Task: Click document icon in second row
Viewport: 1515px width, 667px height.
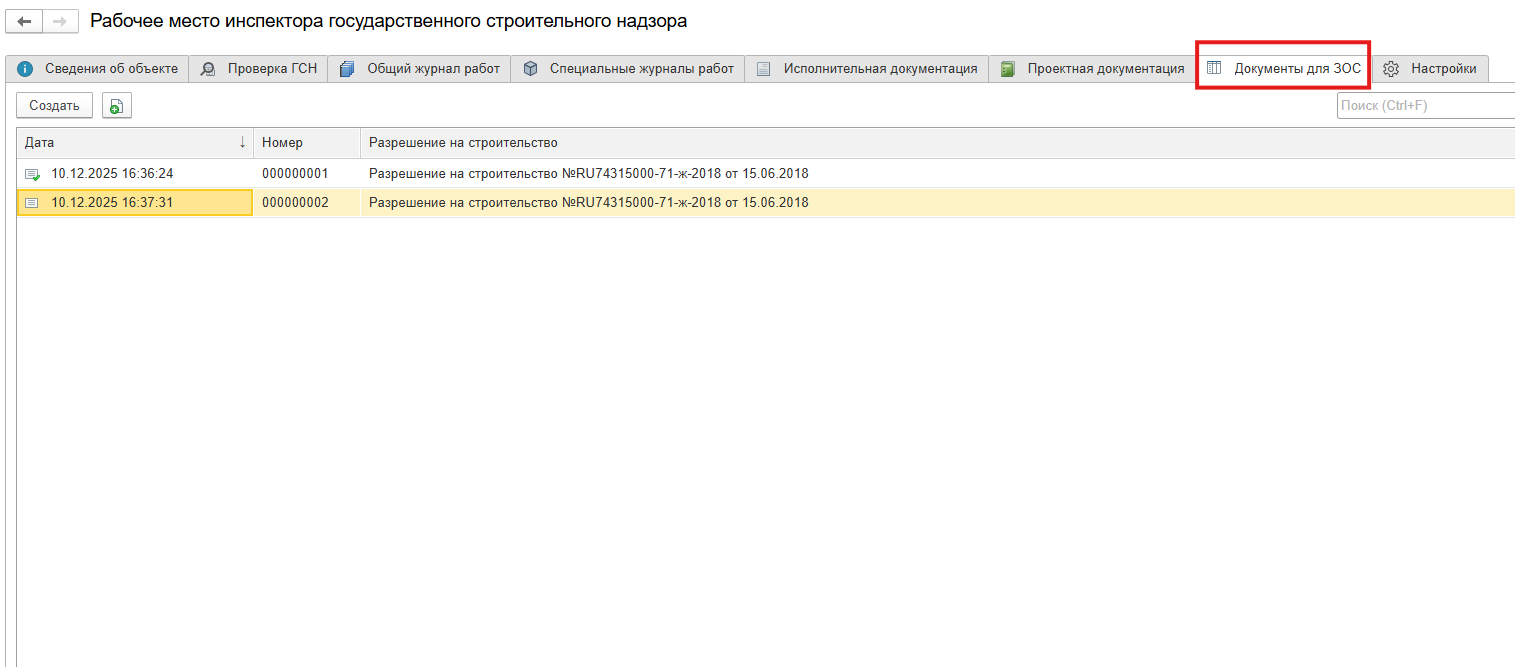Action: tap(32, 203)
